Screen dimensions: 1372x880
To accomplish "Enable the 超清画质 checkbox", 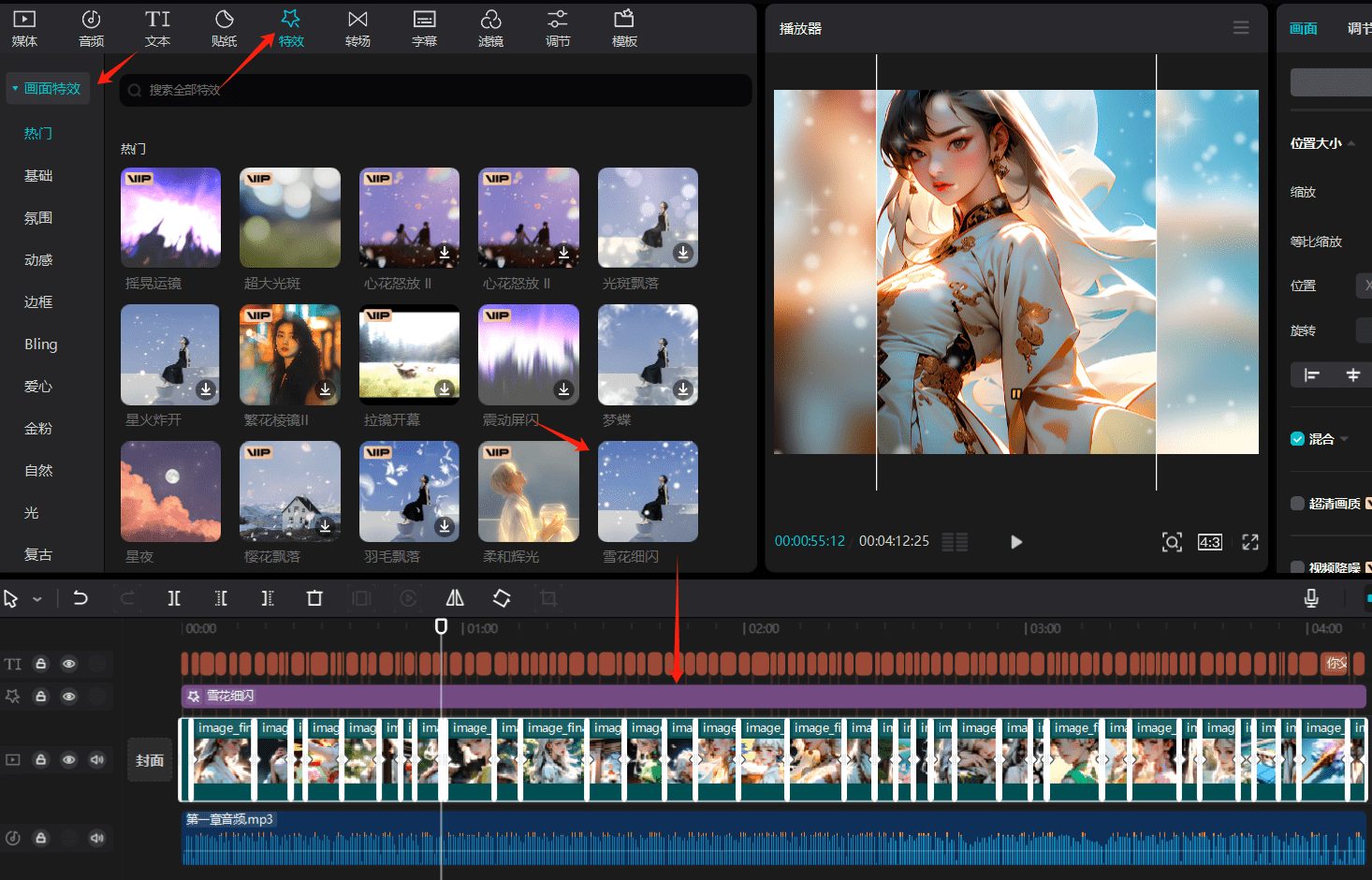I will [1297, 503].
